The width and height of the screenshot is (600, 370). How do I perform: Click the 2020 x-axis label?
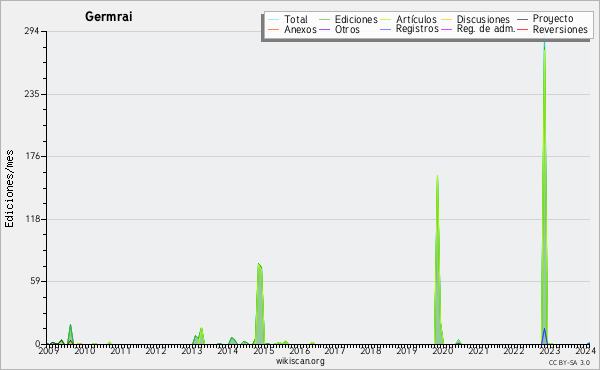[443, 350]
